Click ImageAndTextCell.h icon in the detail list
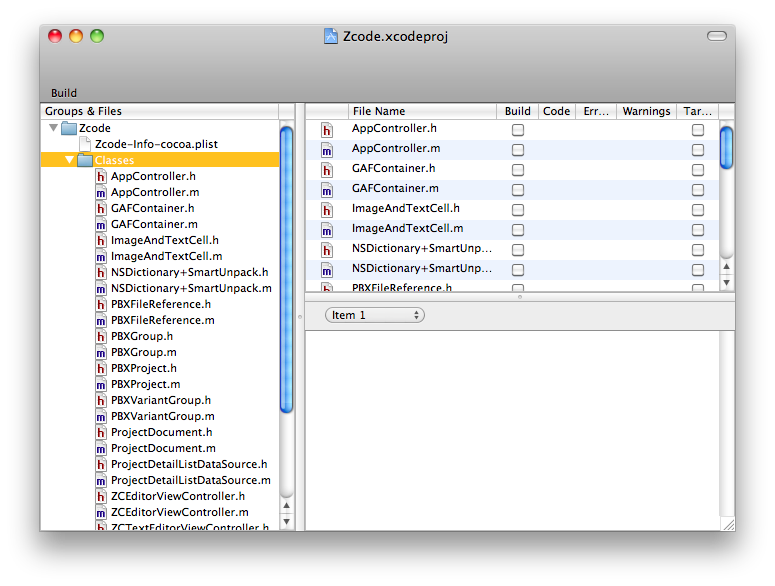The width and height of the screenshot is (775, 586). click(327, 210)
